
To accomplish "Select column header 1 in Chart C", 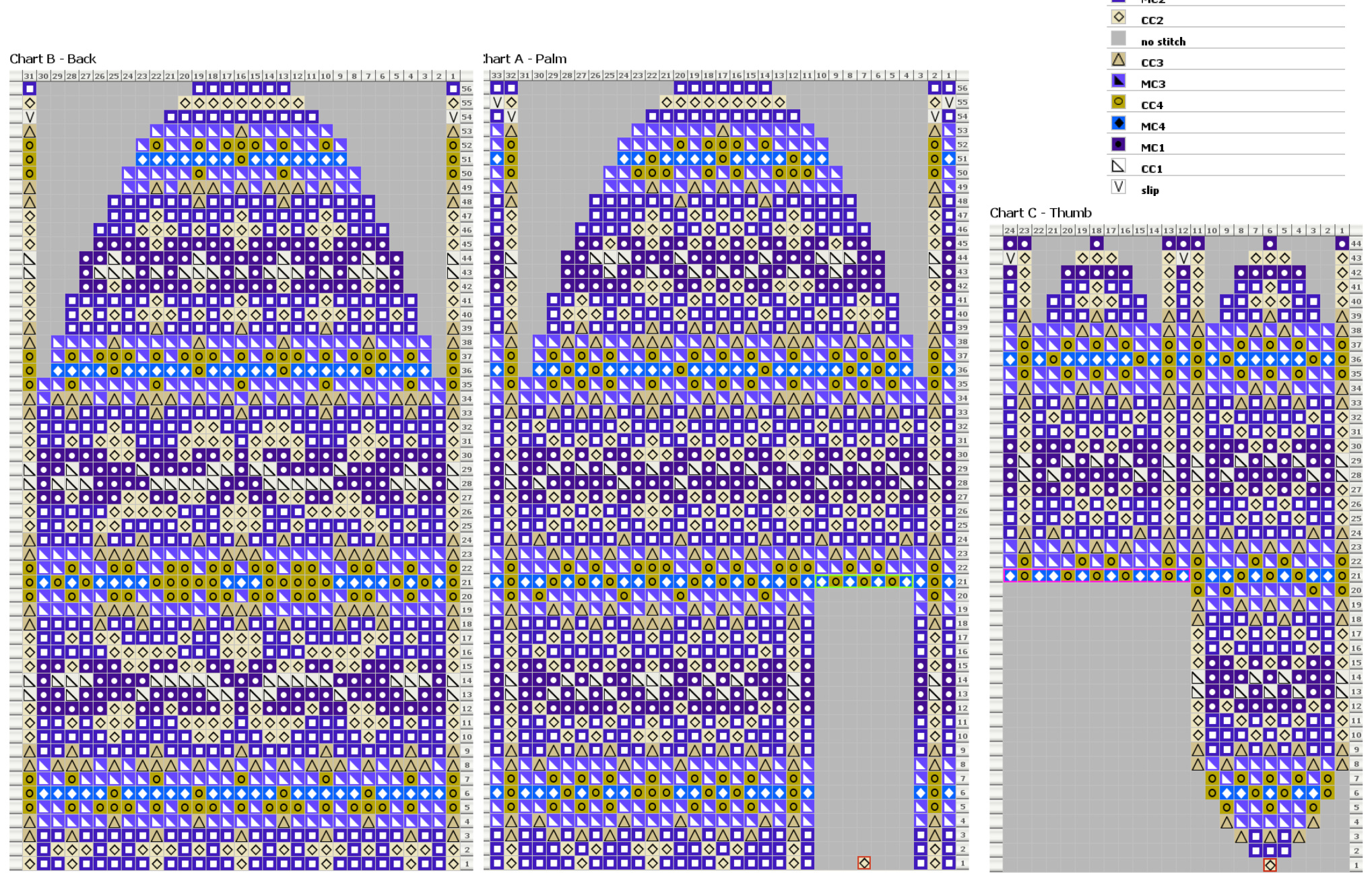I will point(1342,230).
